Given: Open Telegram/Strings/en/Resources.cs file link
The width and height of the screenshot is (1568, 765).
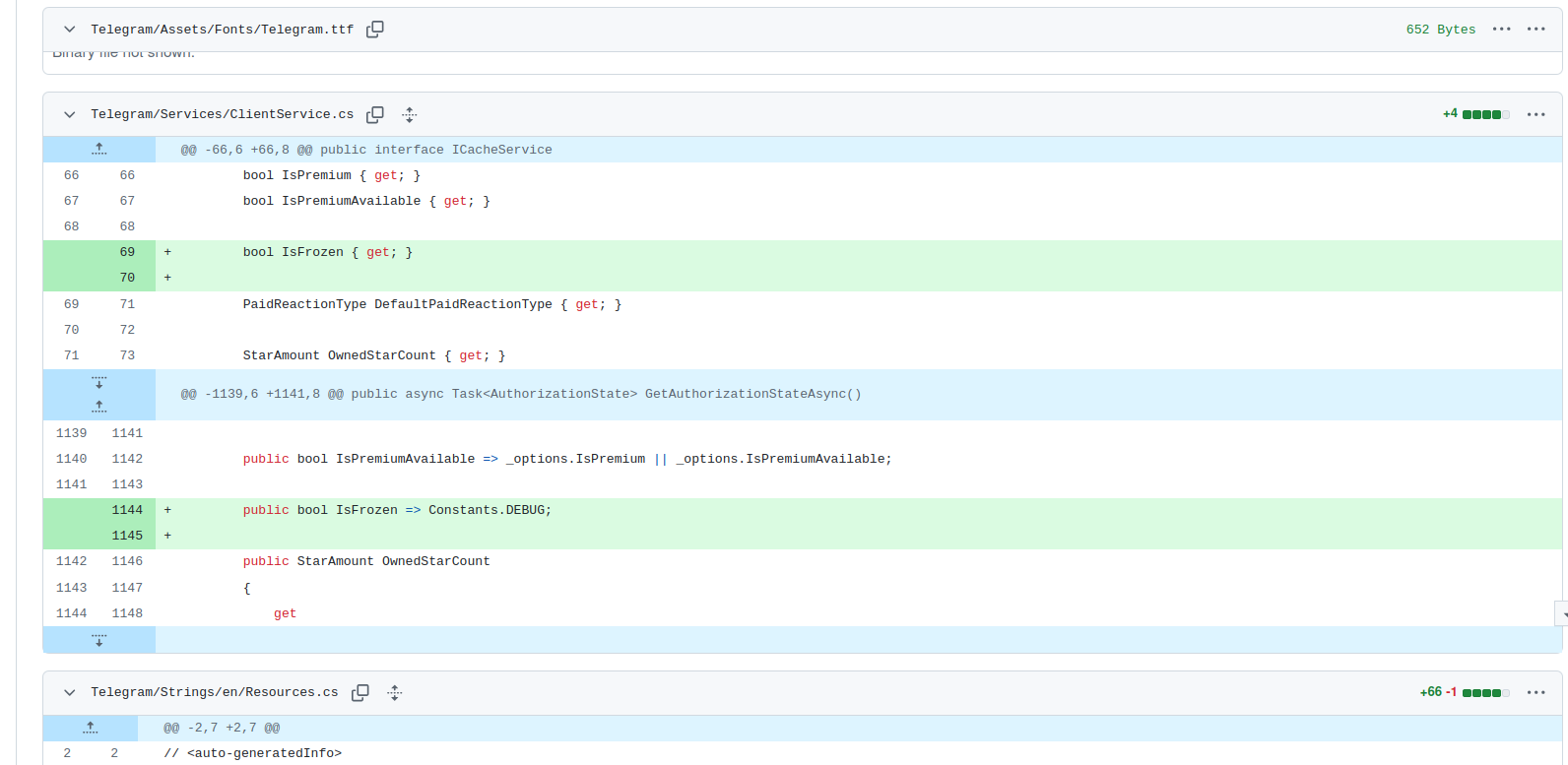Looking at the screenshot, I should click(x=214, y=693).
